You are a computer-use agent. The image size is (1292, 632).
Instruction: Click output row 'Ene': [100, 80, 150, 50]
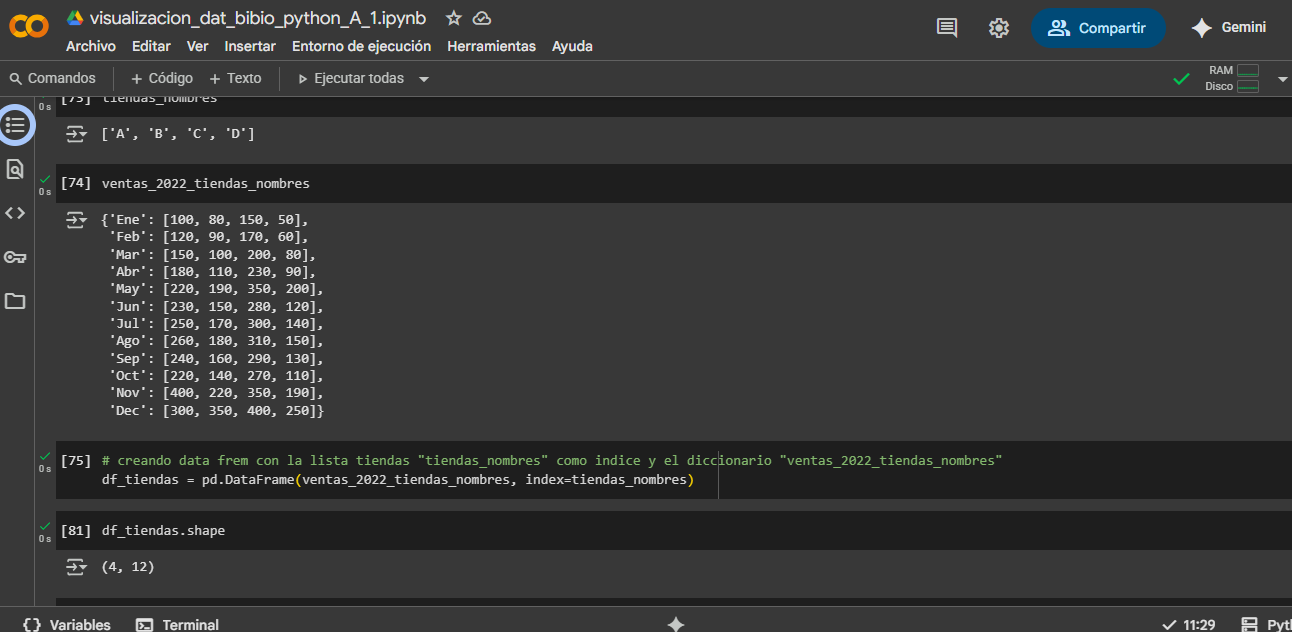(206, 220)
